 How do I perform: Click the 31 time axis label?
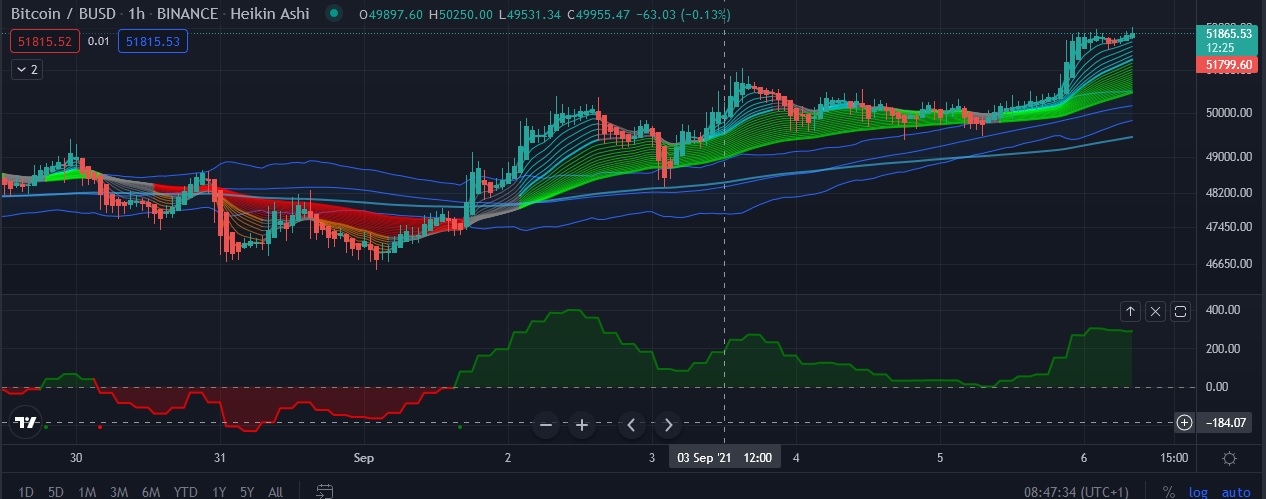[221, 458]
